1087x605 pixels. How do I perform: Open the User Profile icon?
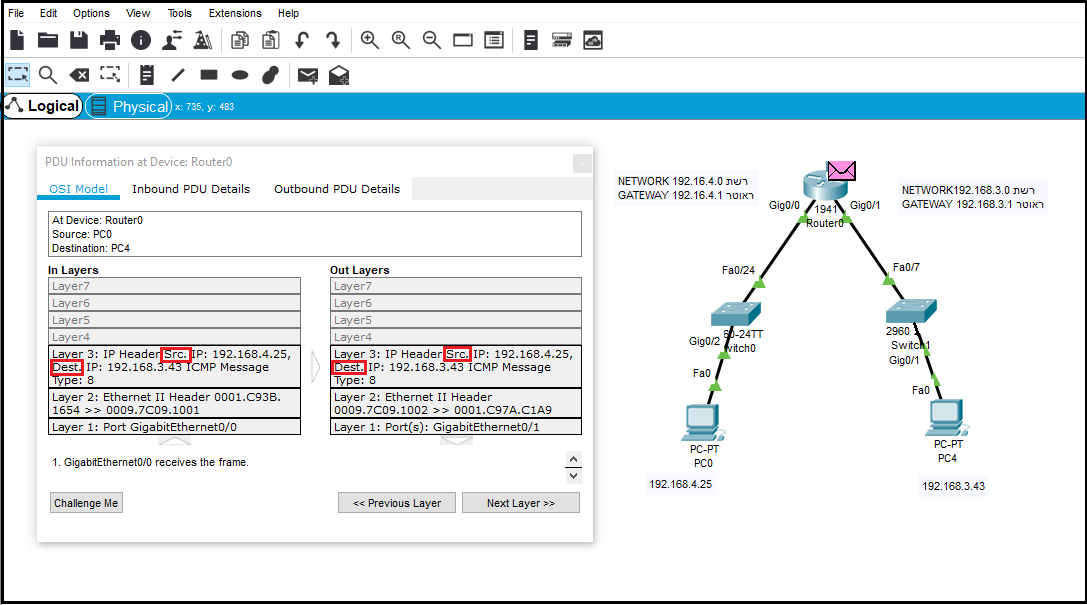172,40
